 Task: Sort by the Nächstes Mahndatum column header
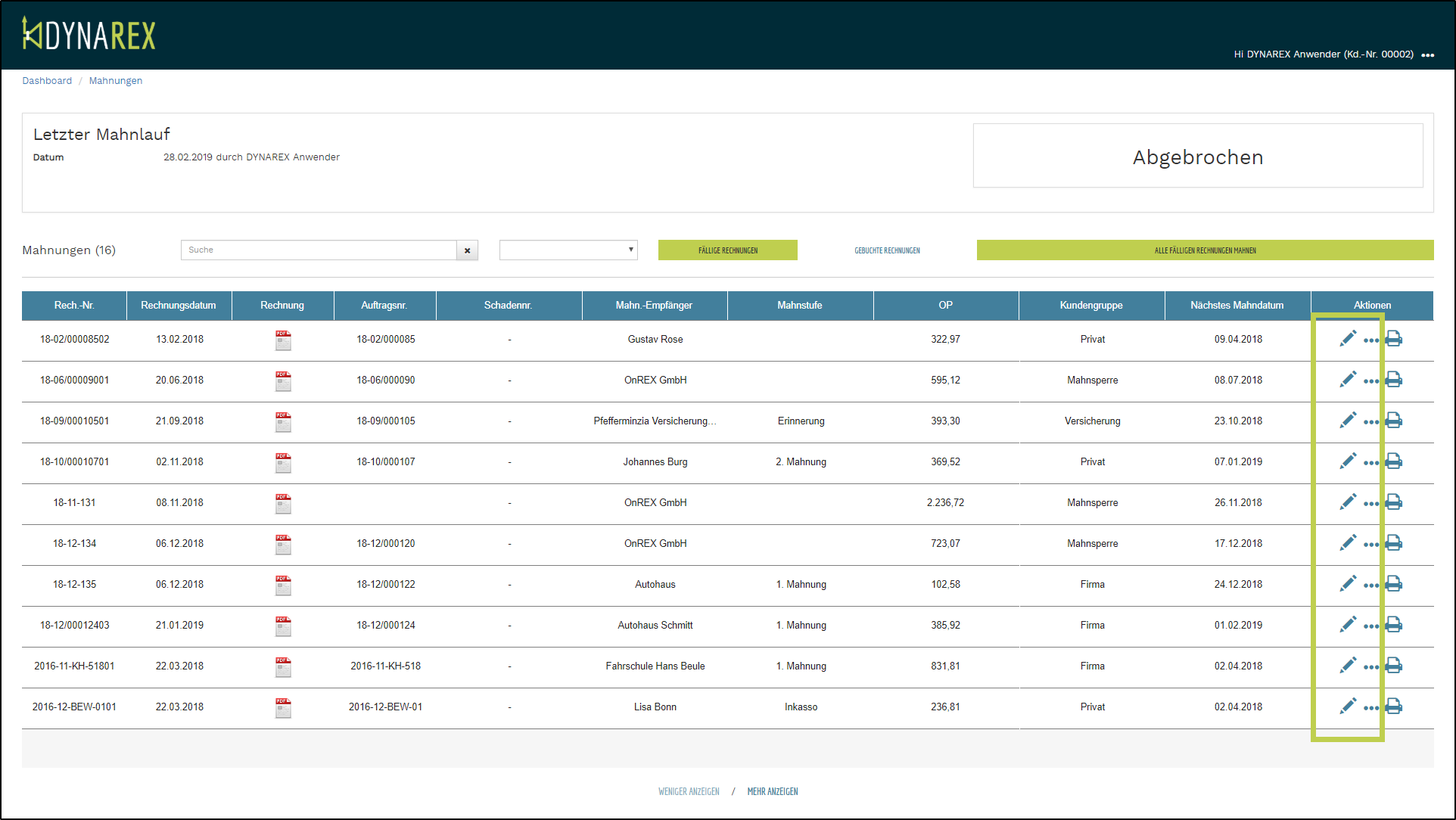[1237, 306]
